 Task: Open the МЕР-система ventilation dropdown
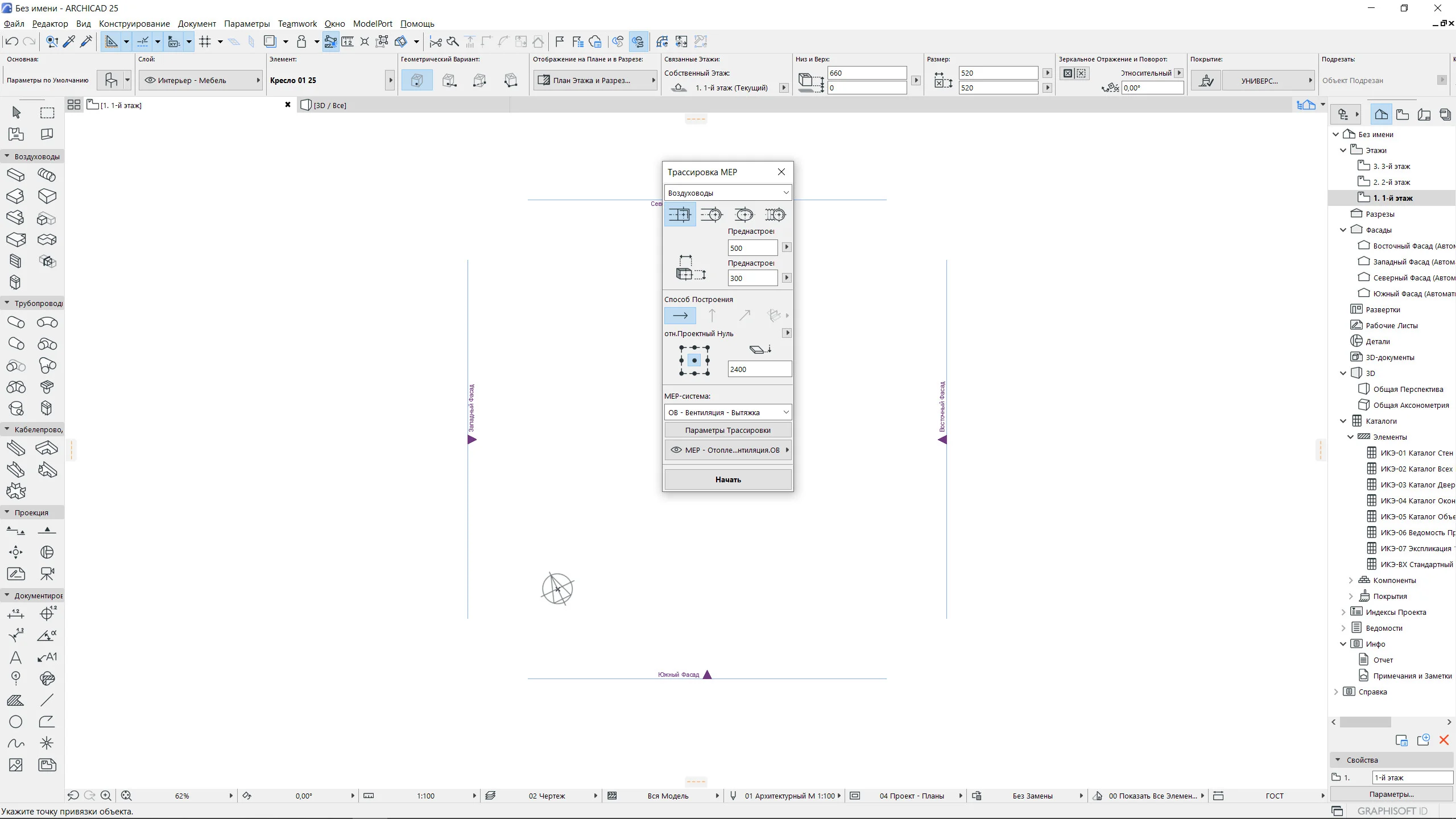727,412
